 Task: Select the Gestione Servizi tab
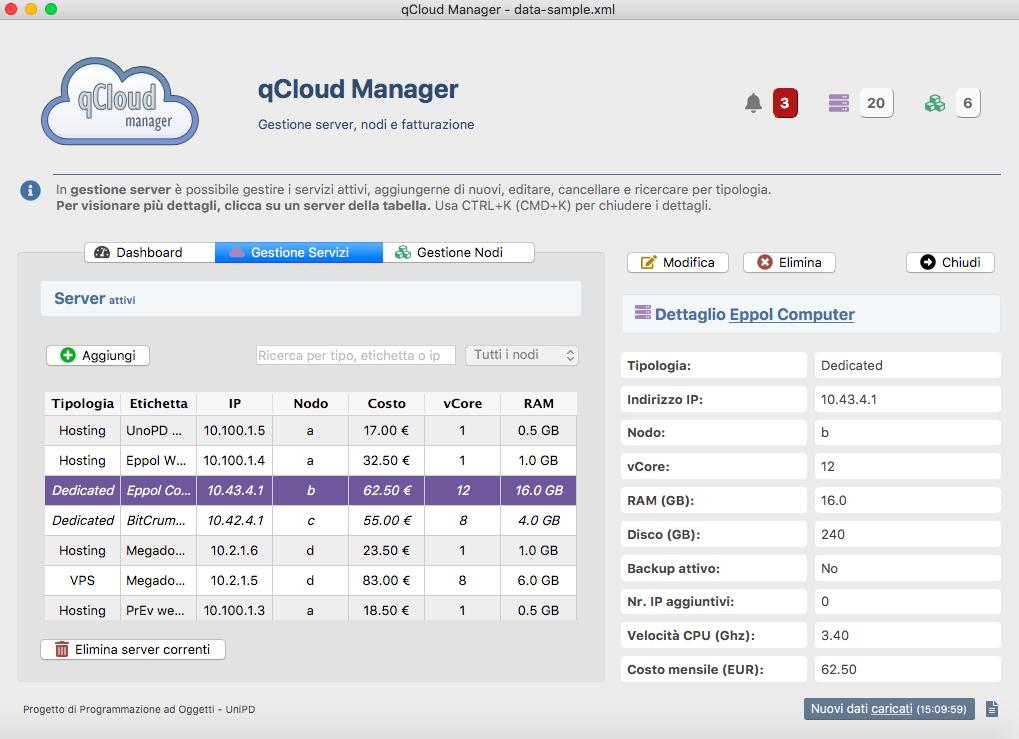pos(299,252)
